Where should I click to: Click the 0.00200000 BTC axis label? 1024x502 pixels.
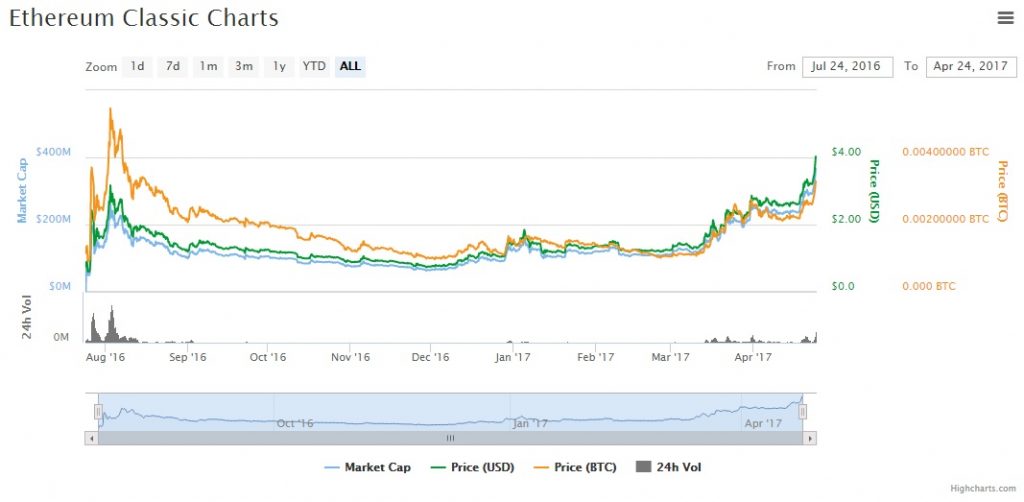coord(946,219)
